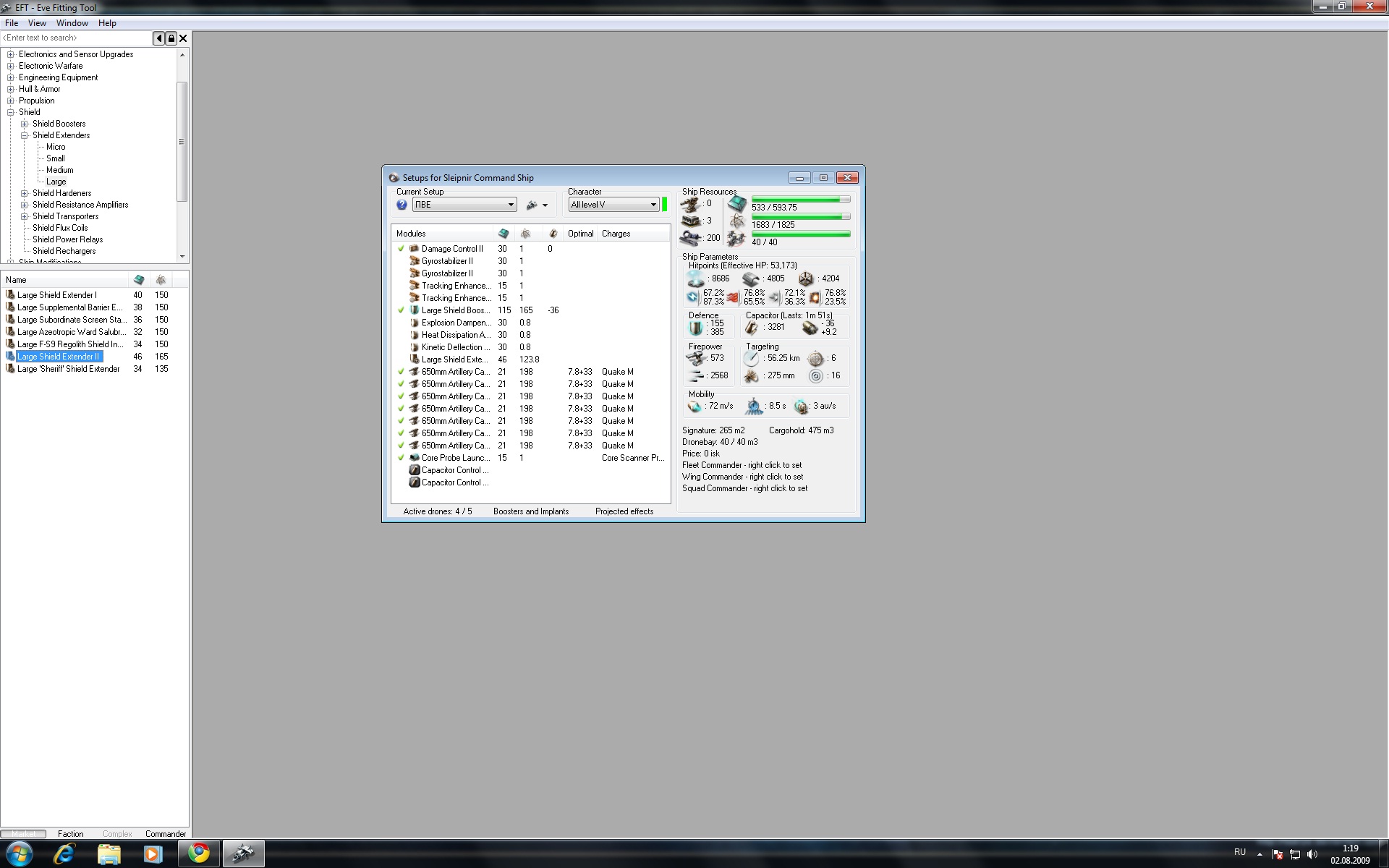Open the Window menu
The width and height of the screenshot is (1389, 868).
(x=72, y=23)
